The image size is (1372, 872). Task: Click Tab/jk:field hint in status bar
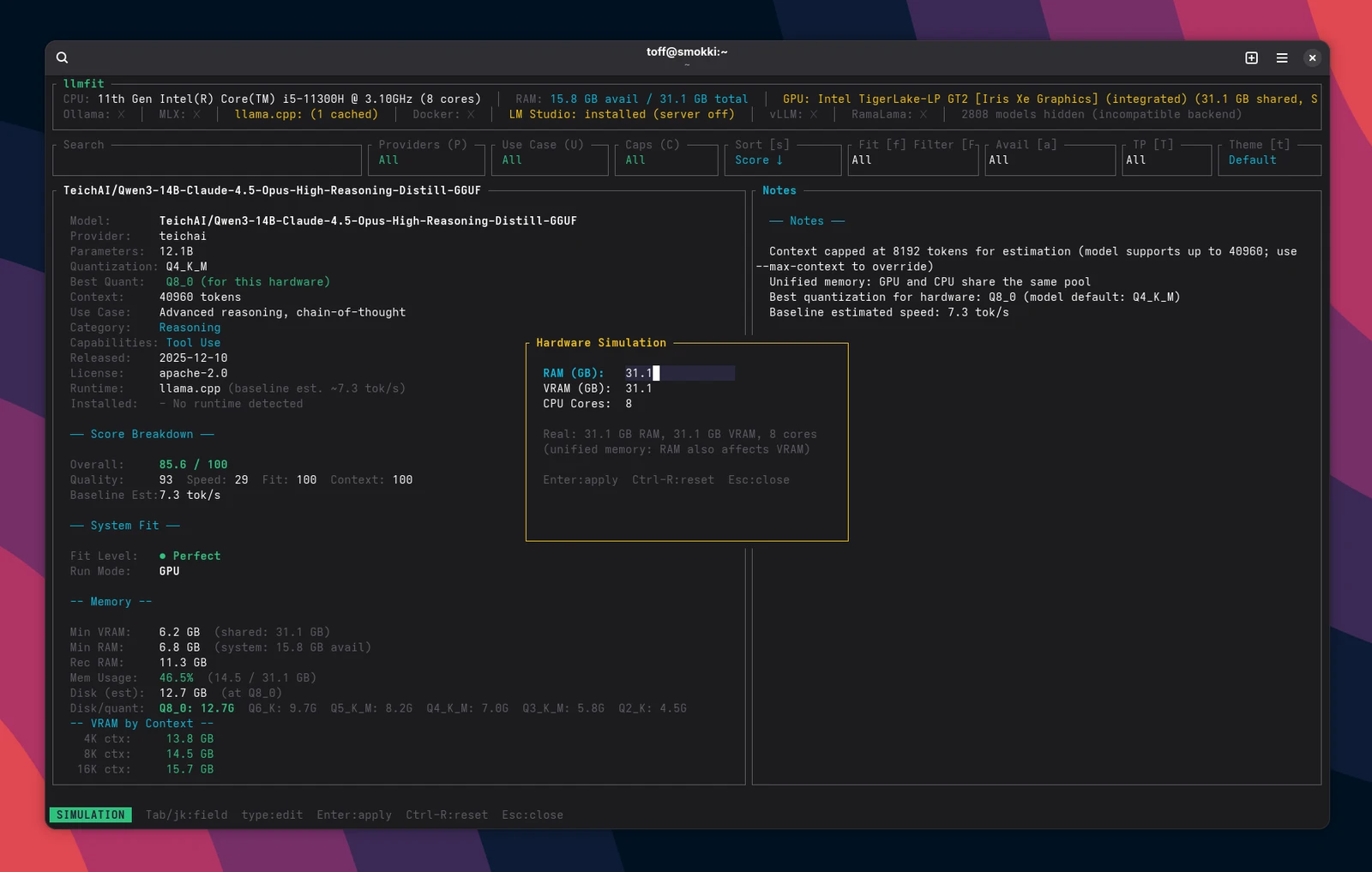pyautogui.click(x=186, y=815)
